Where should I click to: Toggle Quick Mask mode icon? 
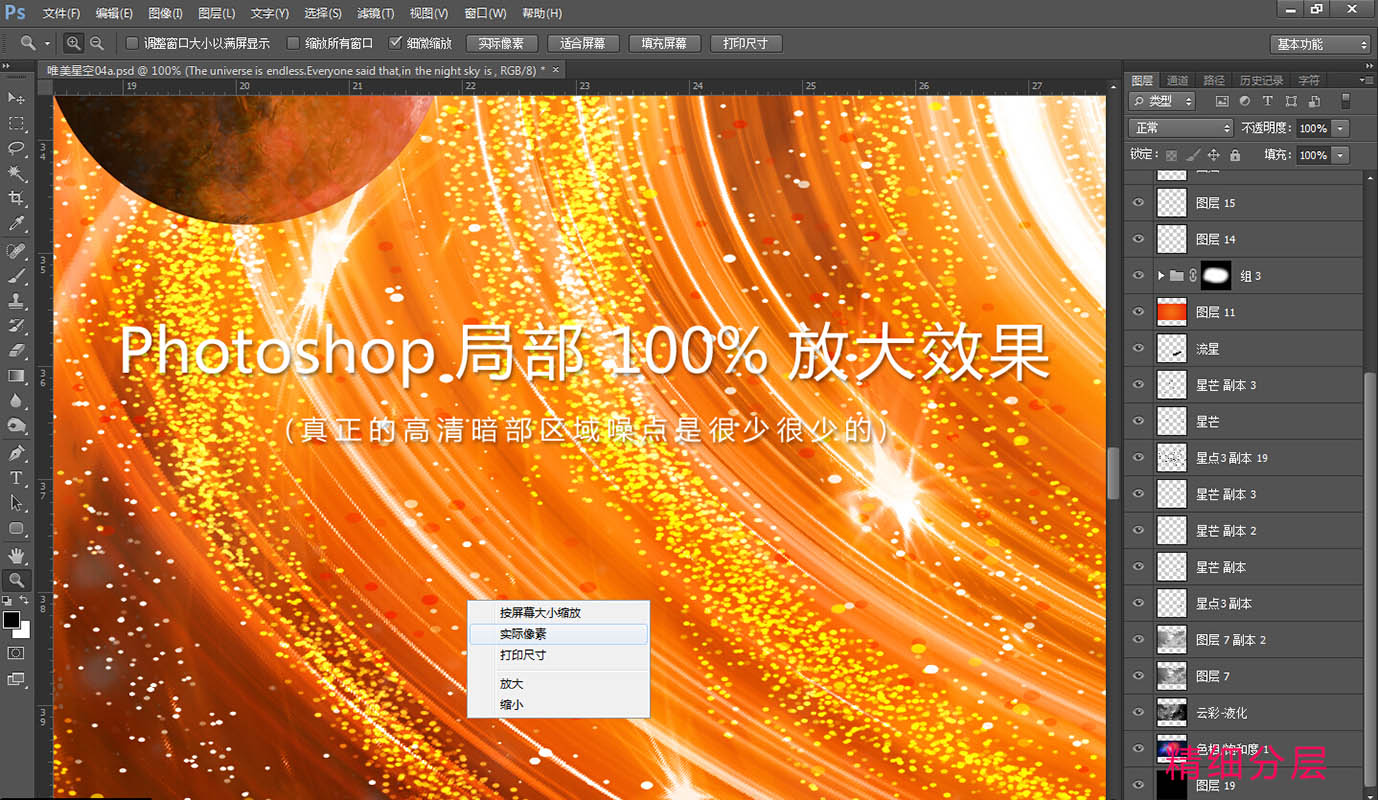click(x=16, y=653)
